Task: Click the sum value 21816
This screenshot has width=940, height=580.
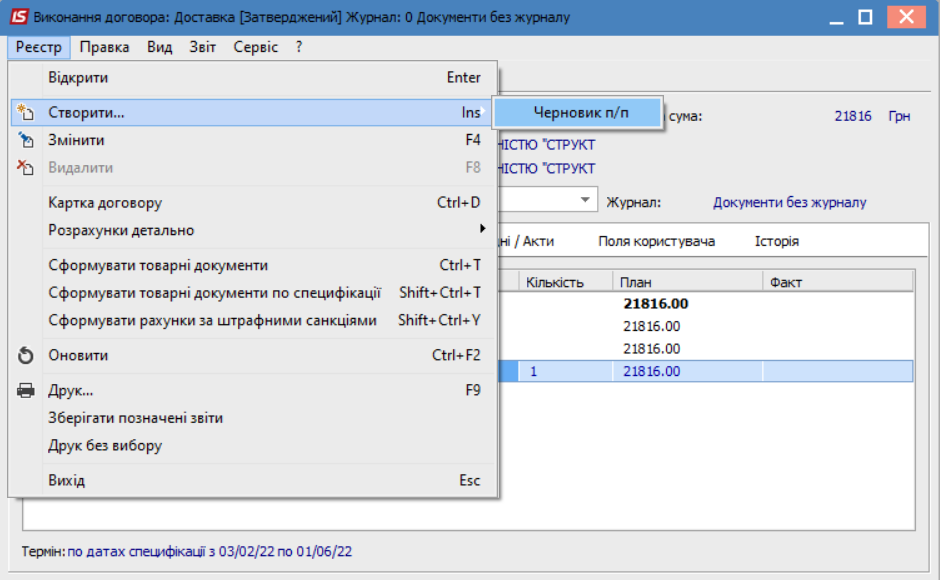Action: tap(852, 116)
